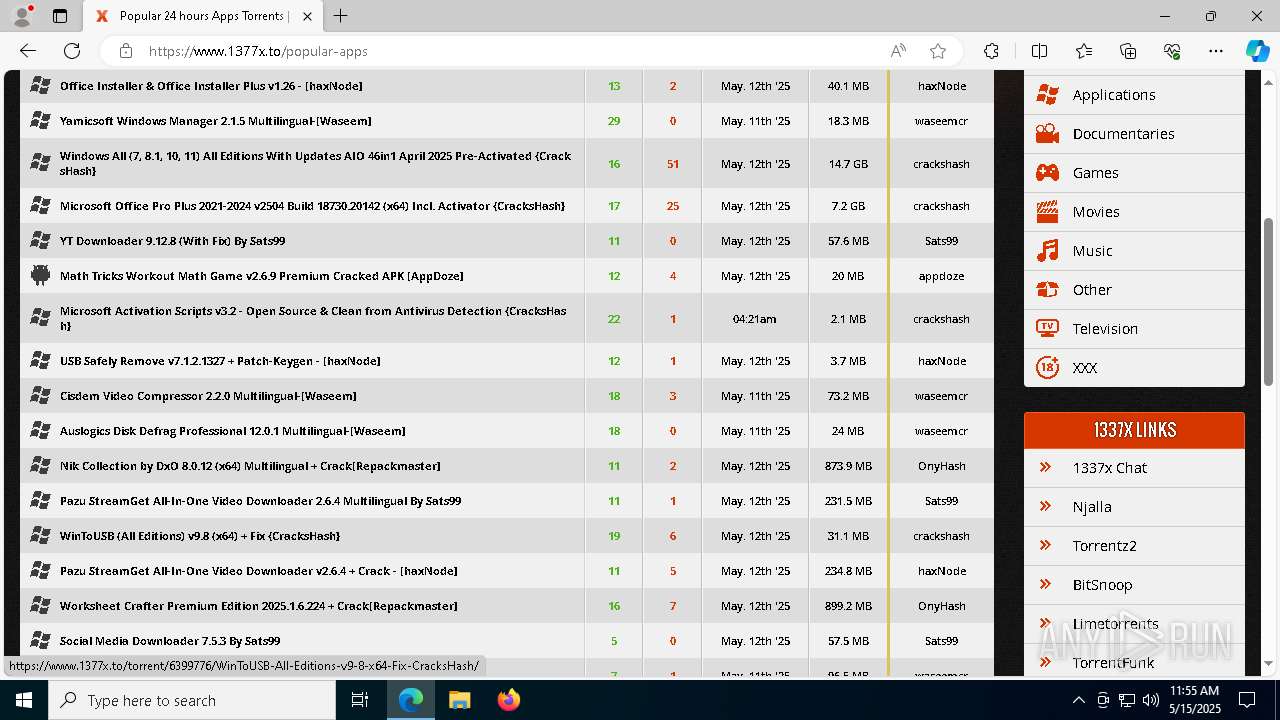Open USB Safely Remove v7.1.2.1327 torrent
The image size is (1280, 720).
220,361
